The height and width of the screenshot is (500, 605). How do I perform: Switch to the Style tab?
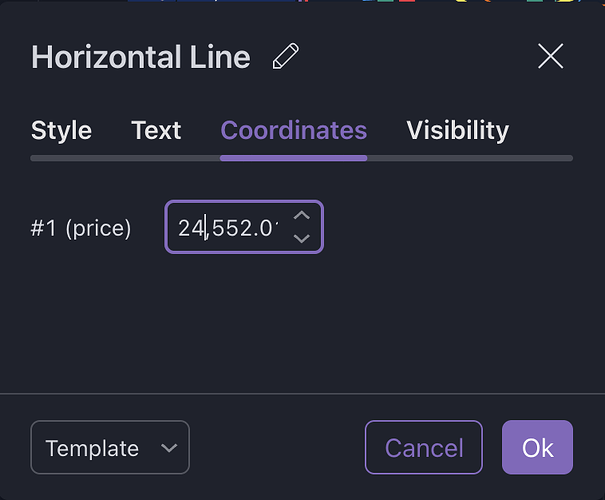click(x=61, y=130)
